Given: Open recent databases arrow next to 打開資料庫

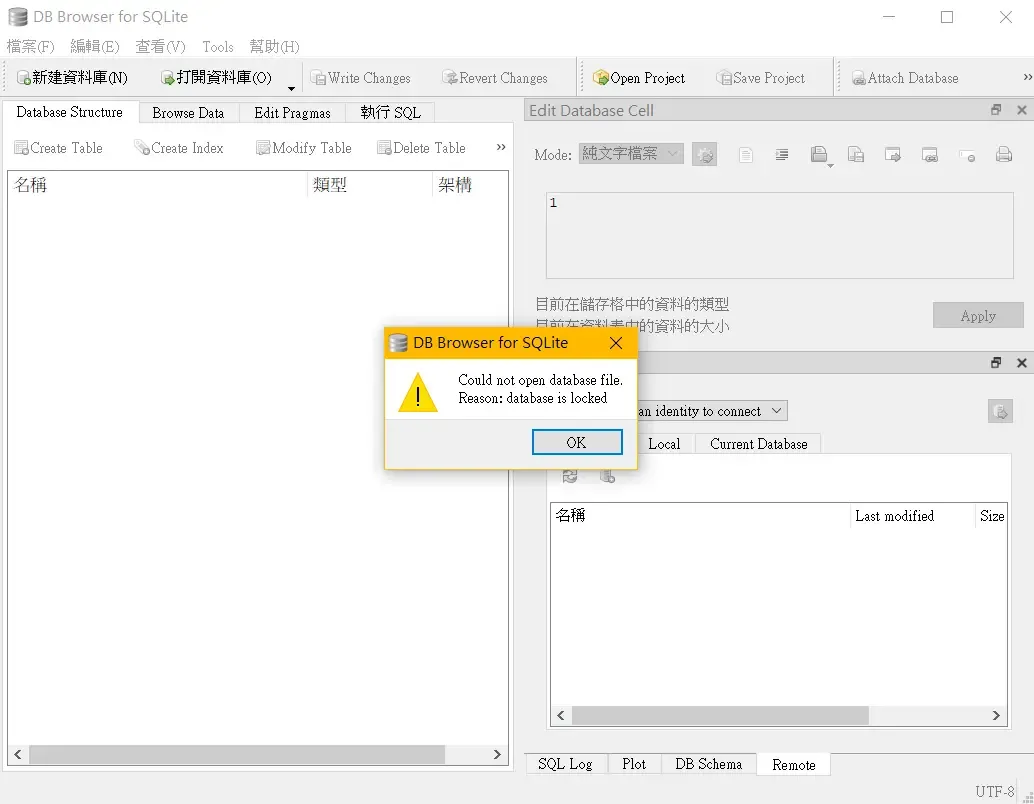Looking at the screenshot, I should tap(291, 87).
